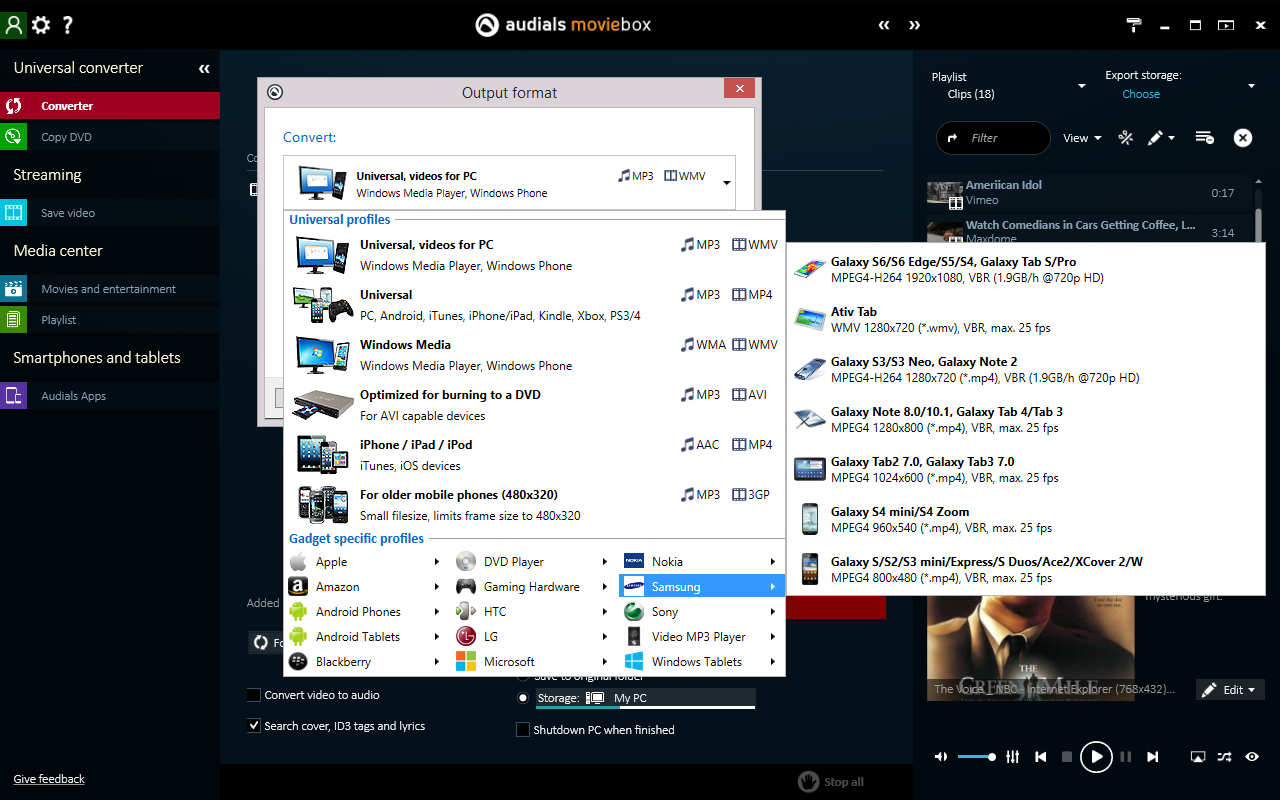
Task: Open the help question mark icon
Action: pyautogui.click(x=68, y=25)
